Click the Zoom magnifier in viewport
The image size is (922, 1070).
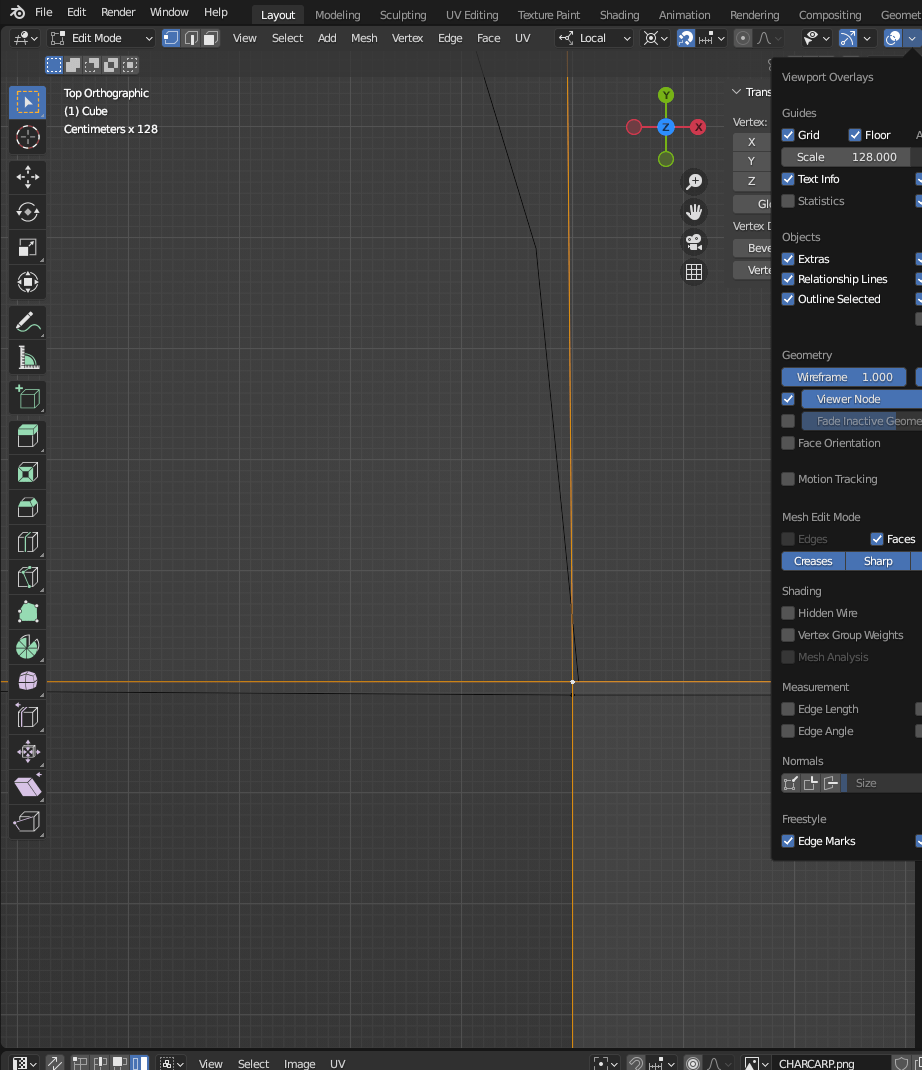694,181
